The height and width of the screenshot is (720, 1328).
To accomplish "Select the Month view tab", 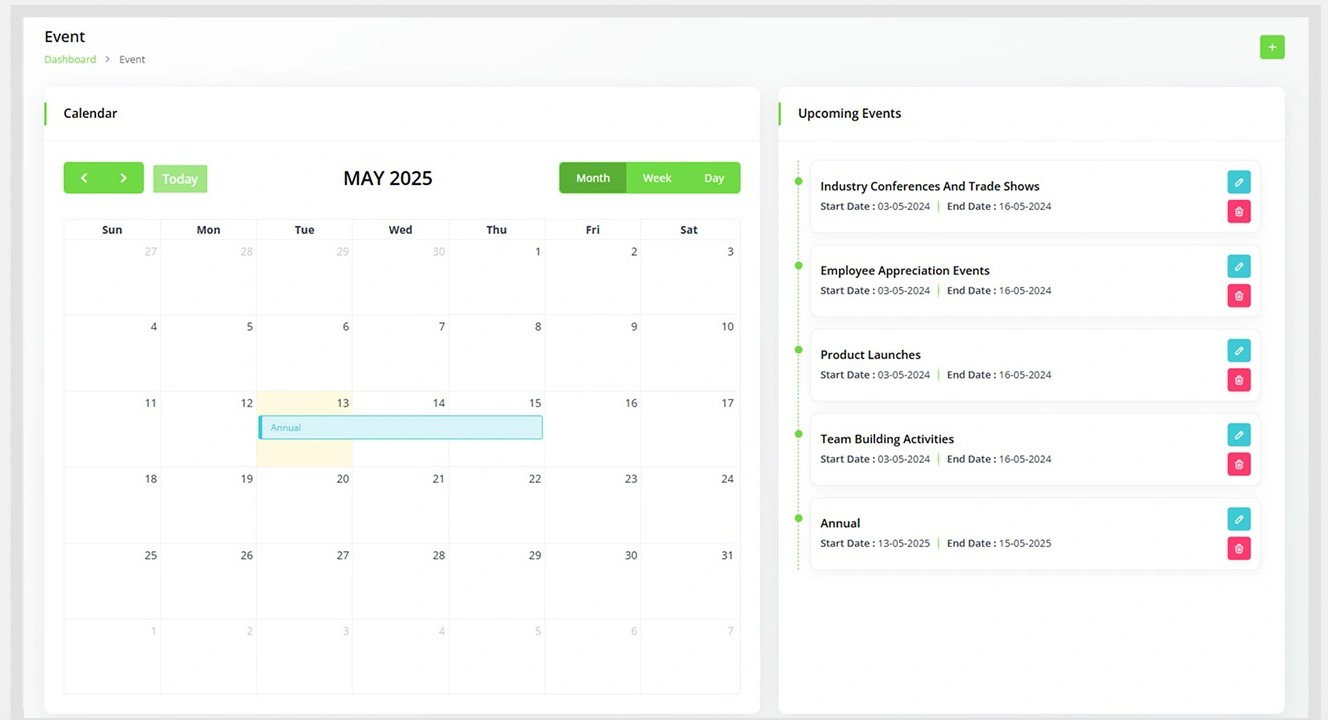I will tap(592, 178).
